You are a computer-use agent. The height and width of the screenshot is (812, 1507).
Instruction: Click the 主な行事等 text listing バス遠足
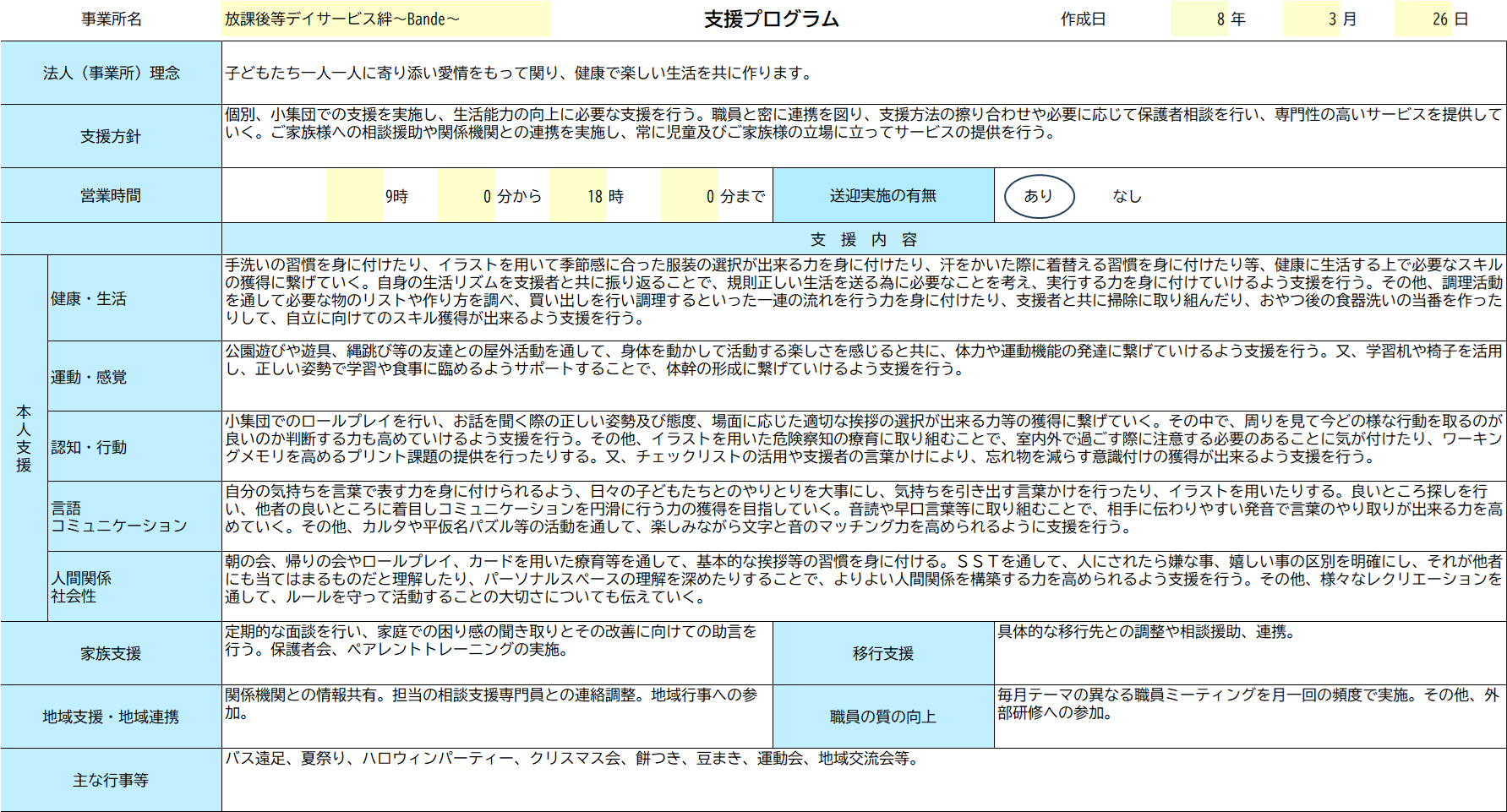(571, 759)
